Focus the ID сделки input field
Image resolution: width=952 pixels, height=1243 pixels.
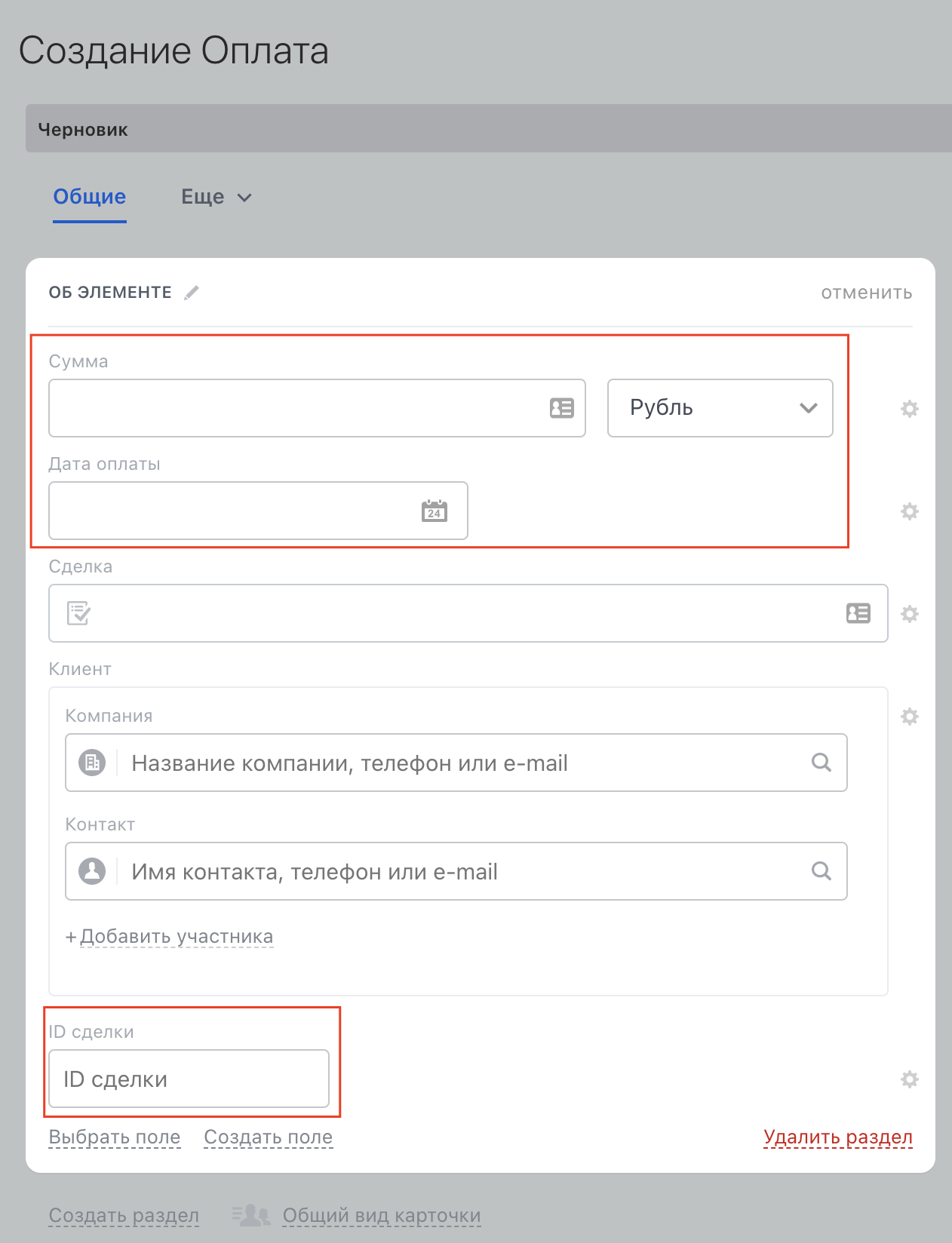pos(189,1079)
